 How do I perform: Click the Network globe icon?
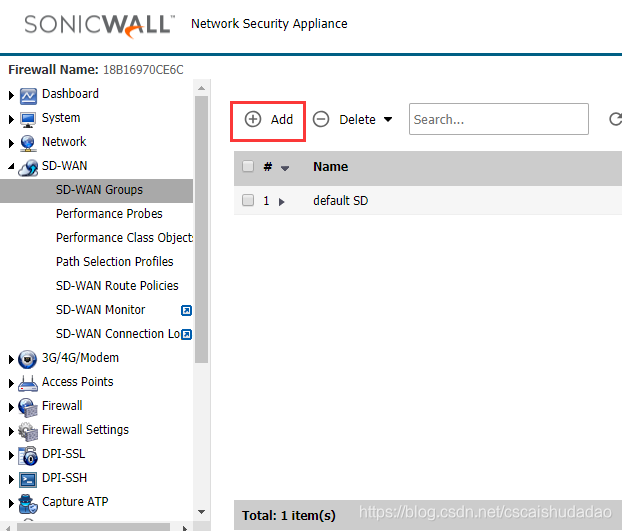(28, 143)
